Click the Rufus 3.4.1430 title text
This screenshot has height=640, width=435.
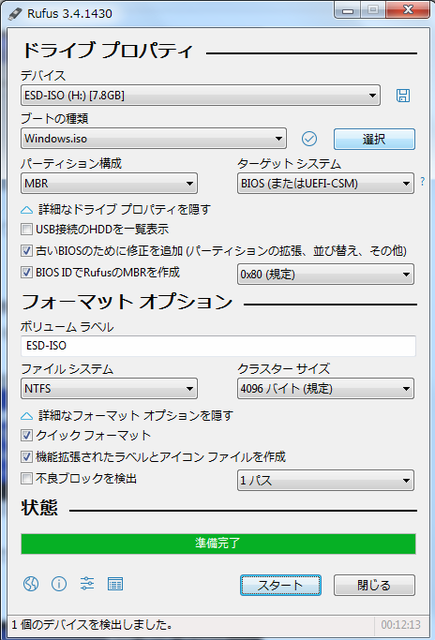pos(69,13)
